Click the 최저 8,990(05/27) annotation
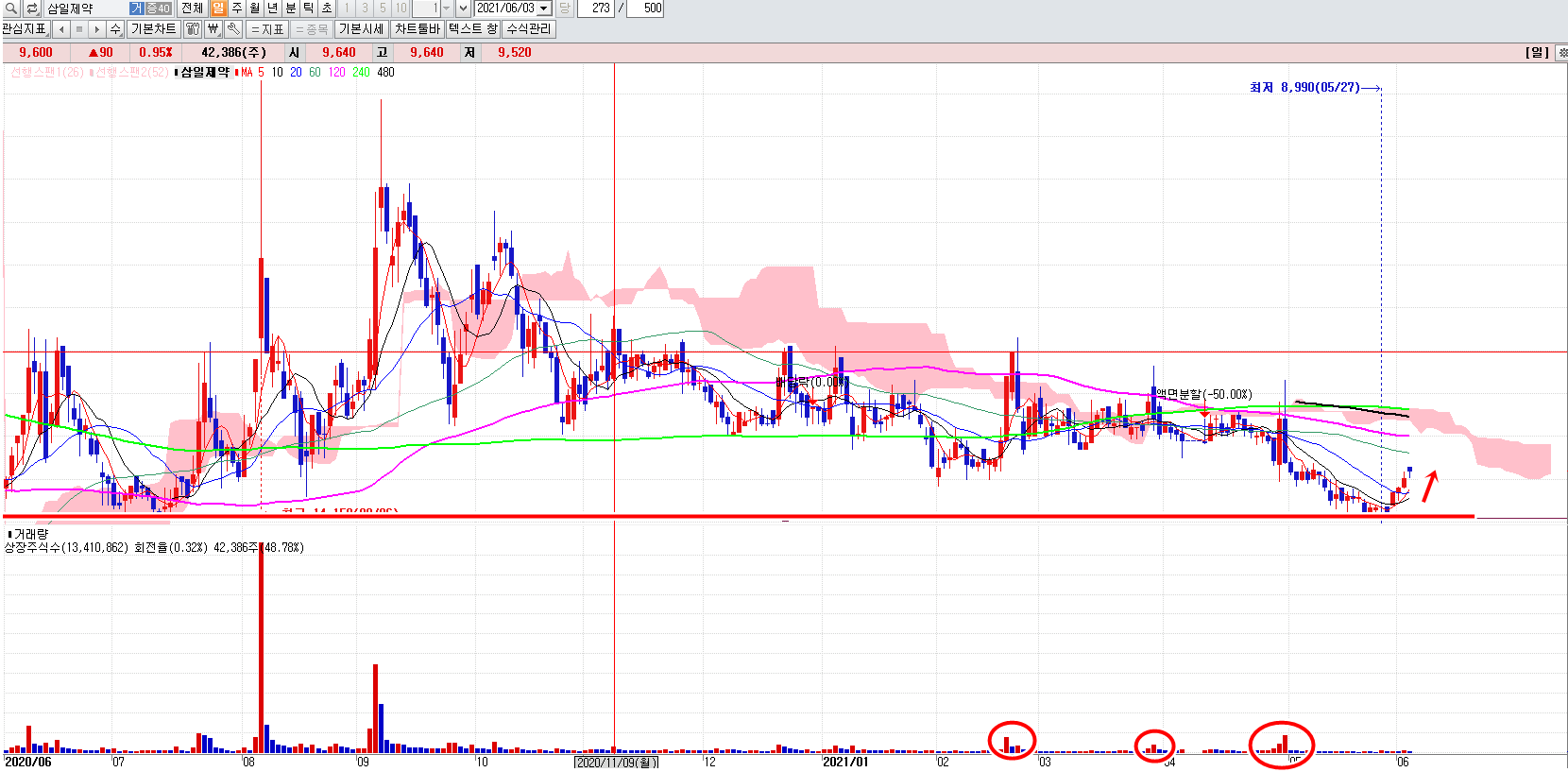 1304,87
